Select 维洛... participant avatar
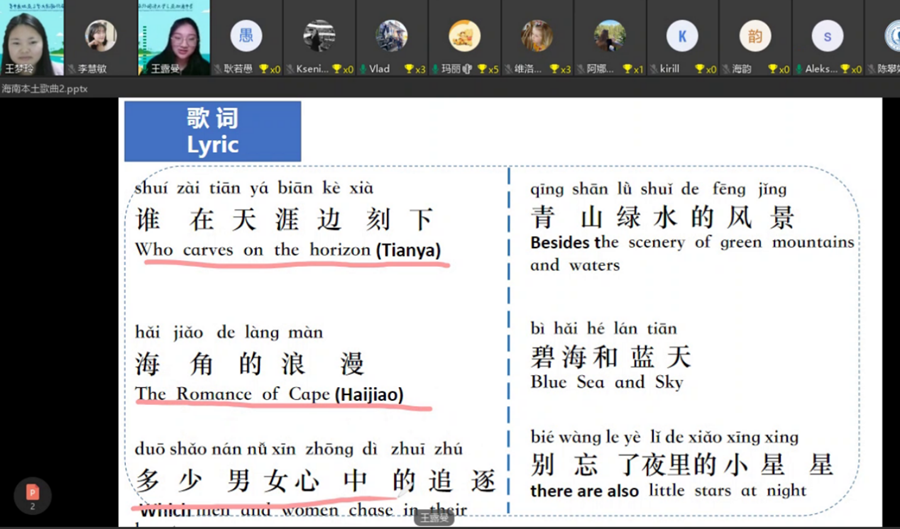This screenshot has height=529, width=900. pyautogui.click(x=537, y=36)
